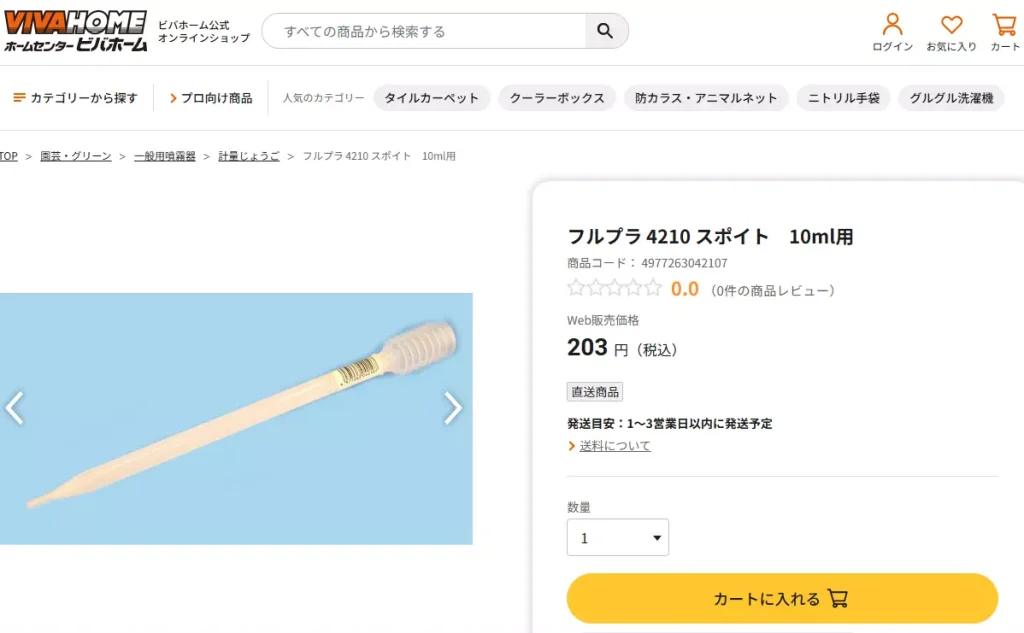Click the previous image arrow on product photo

[x=14, y=408]
